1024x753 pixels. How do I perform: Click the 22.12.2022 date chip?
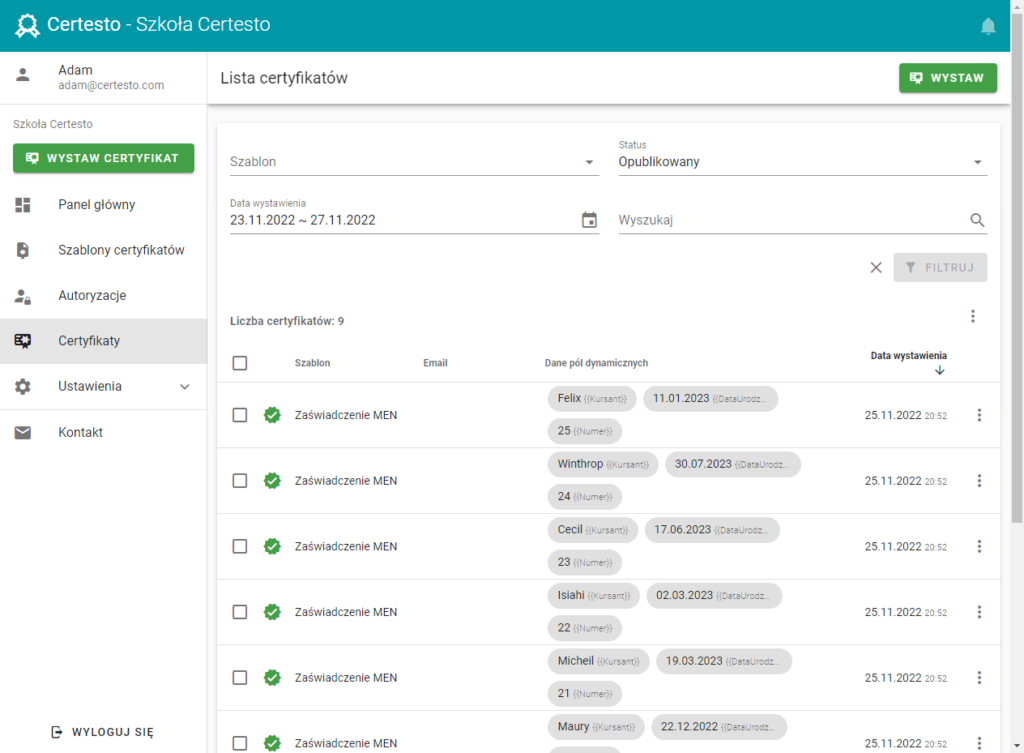718,727
